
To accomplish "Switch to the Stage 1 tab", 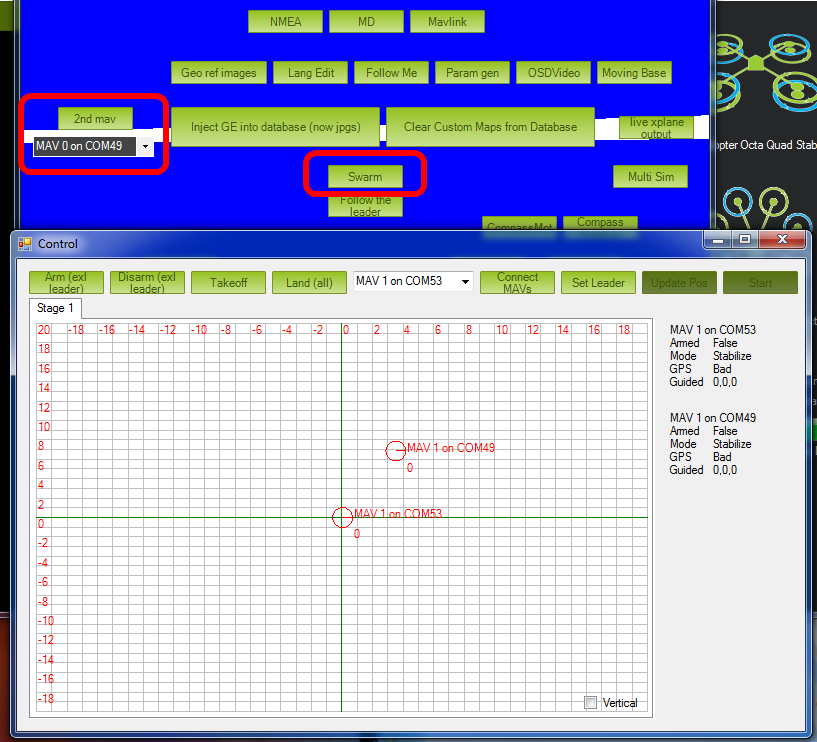I will (56, 308).
